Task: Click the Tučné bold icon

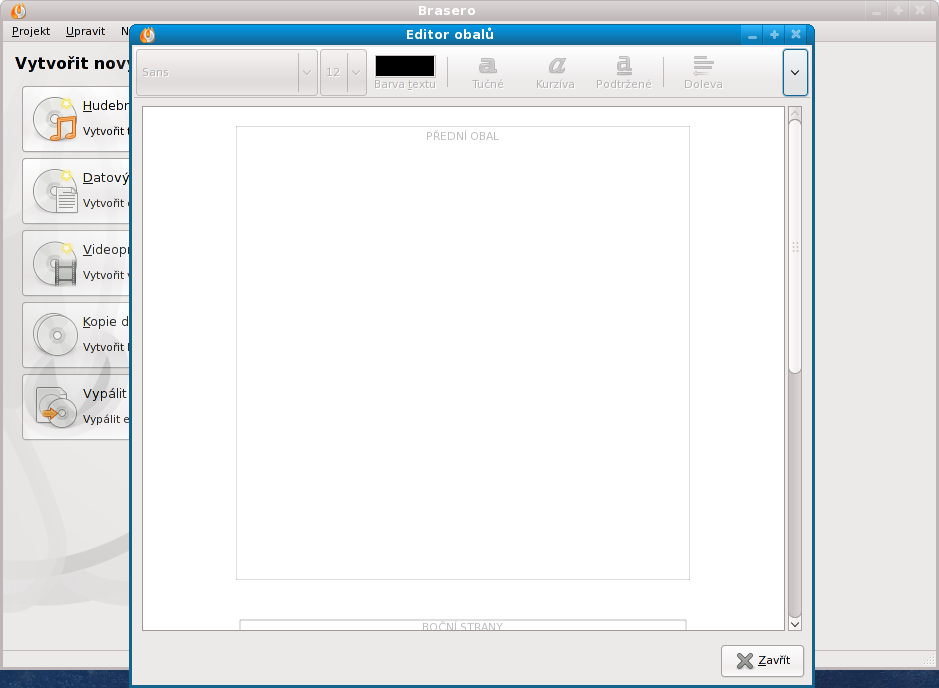Action: [488, 66]
